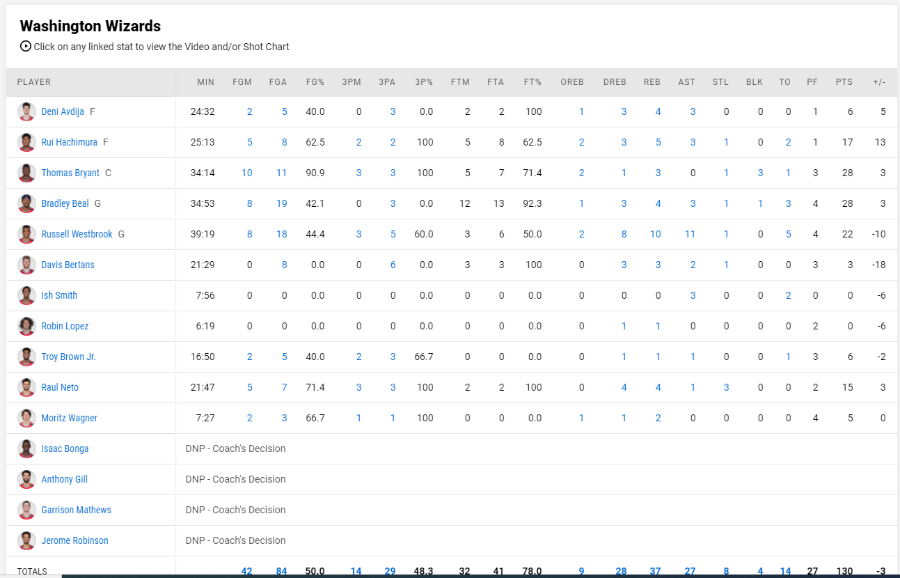900x578 pixels.
Task: Click Troy Brown Jr.'s player headshot
Action: [26, 356]
